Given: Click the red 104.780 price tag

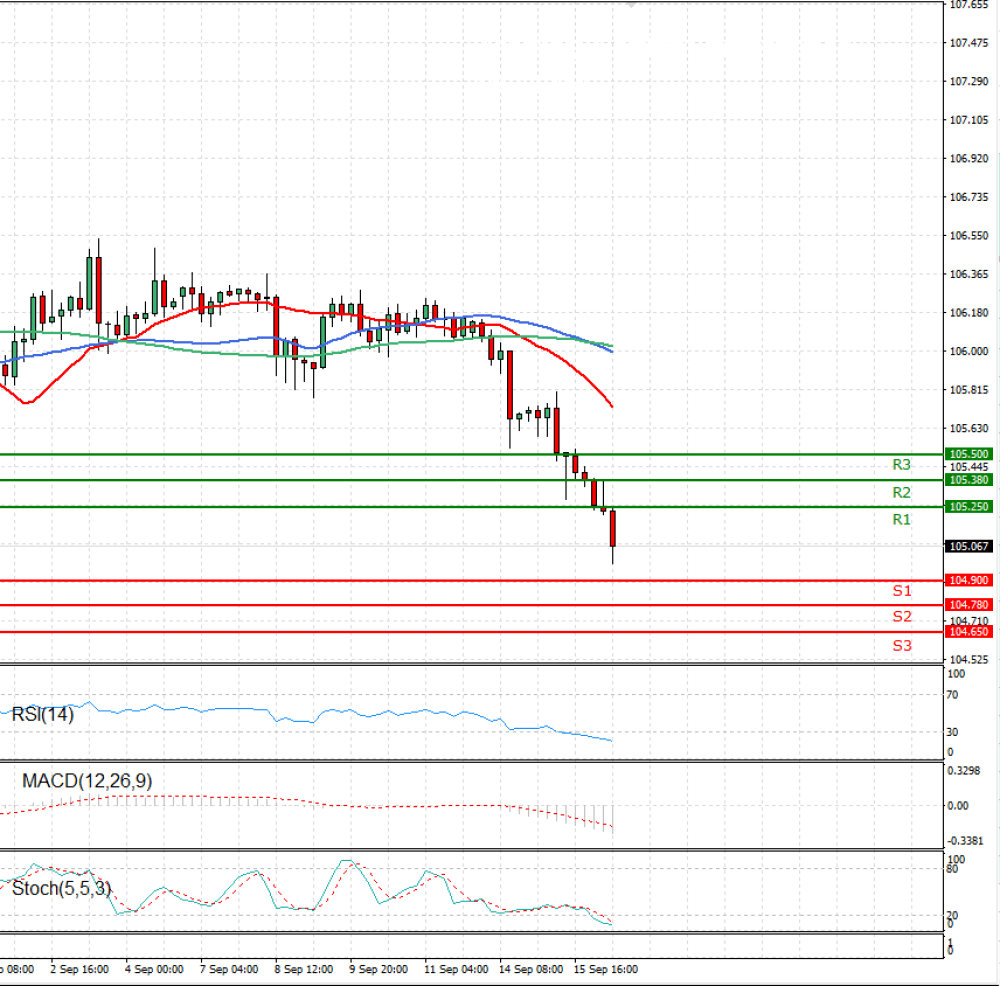Looking at the screenshot, I should click(x=968, y=605).
